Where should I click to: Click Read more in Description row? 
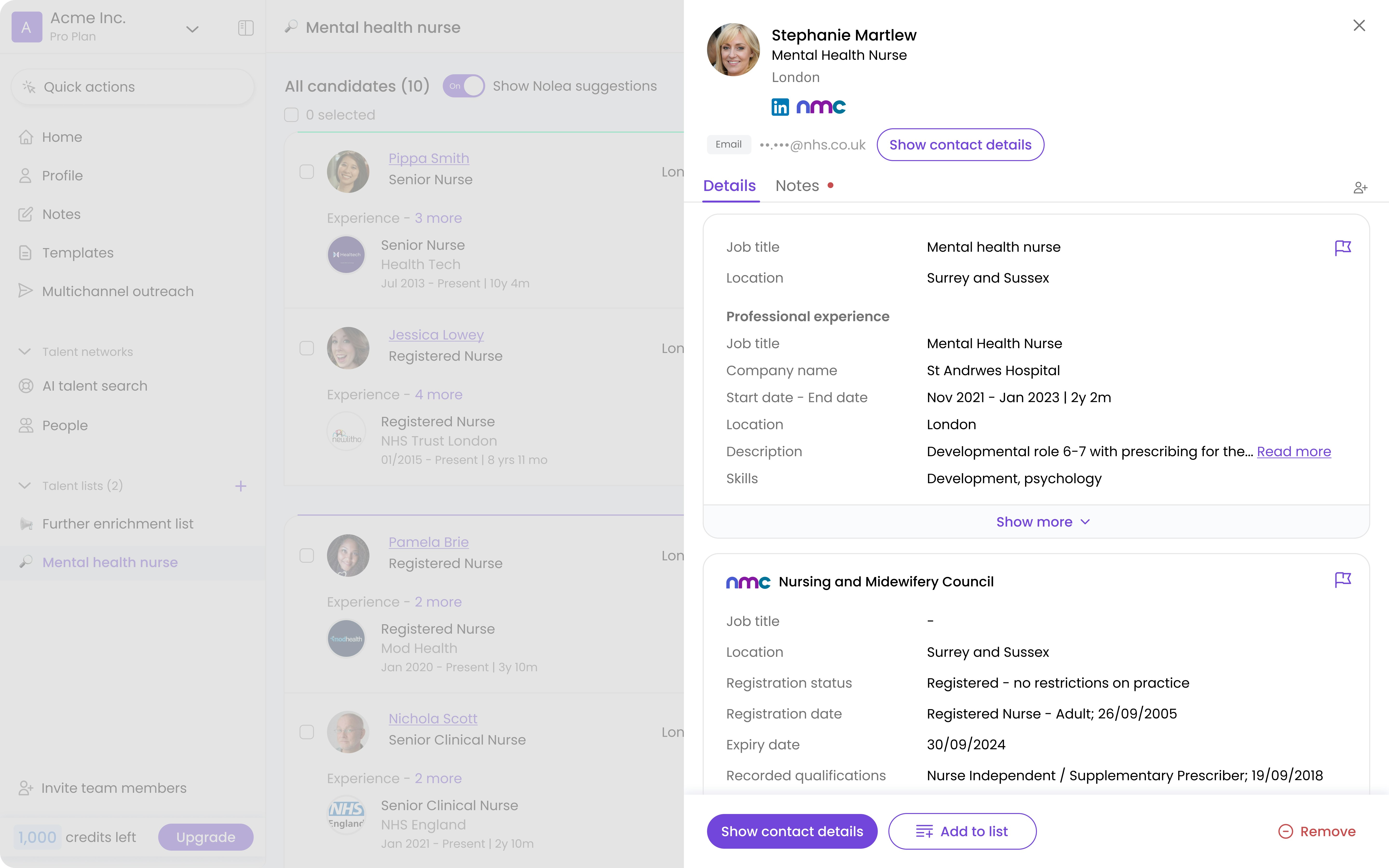point(1293,452)
